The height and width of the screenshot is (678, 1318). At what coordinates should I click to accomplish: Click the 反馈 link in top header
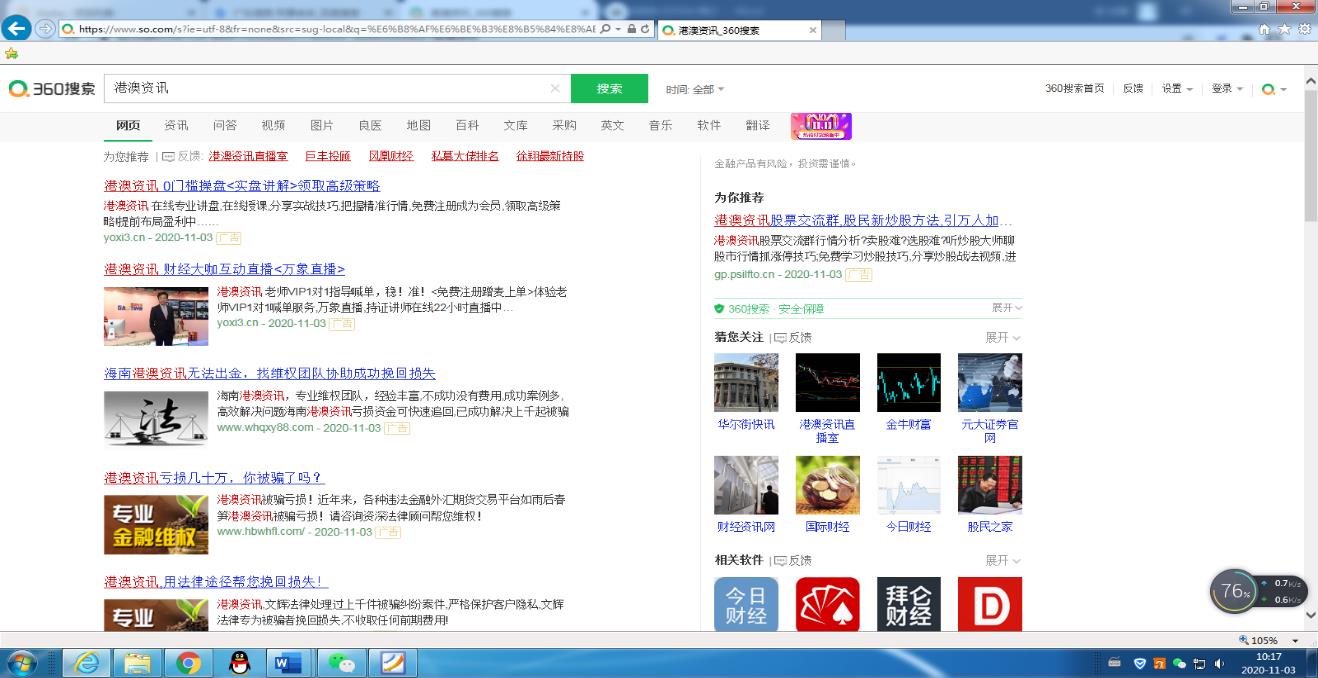[1133, 89]
